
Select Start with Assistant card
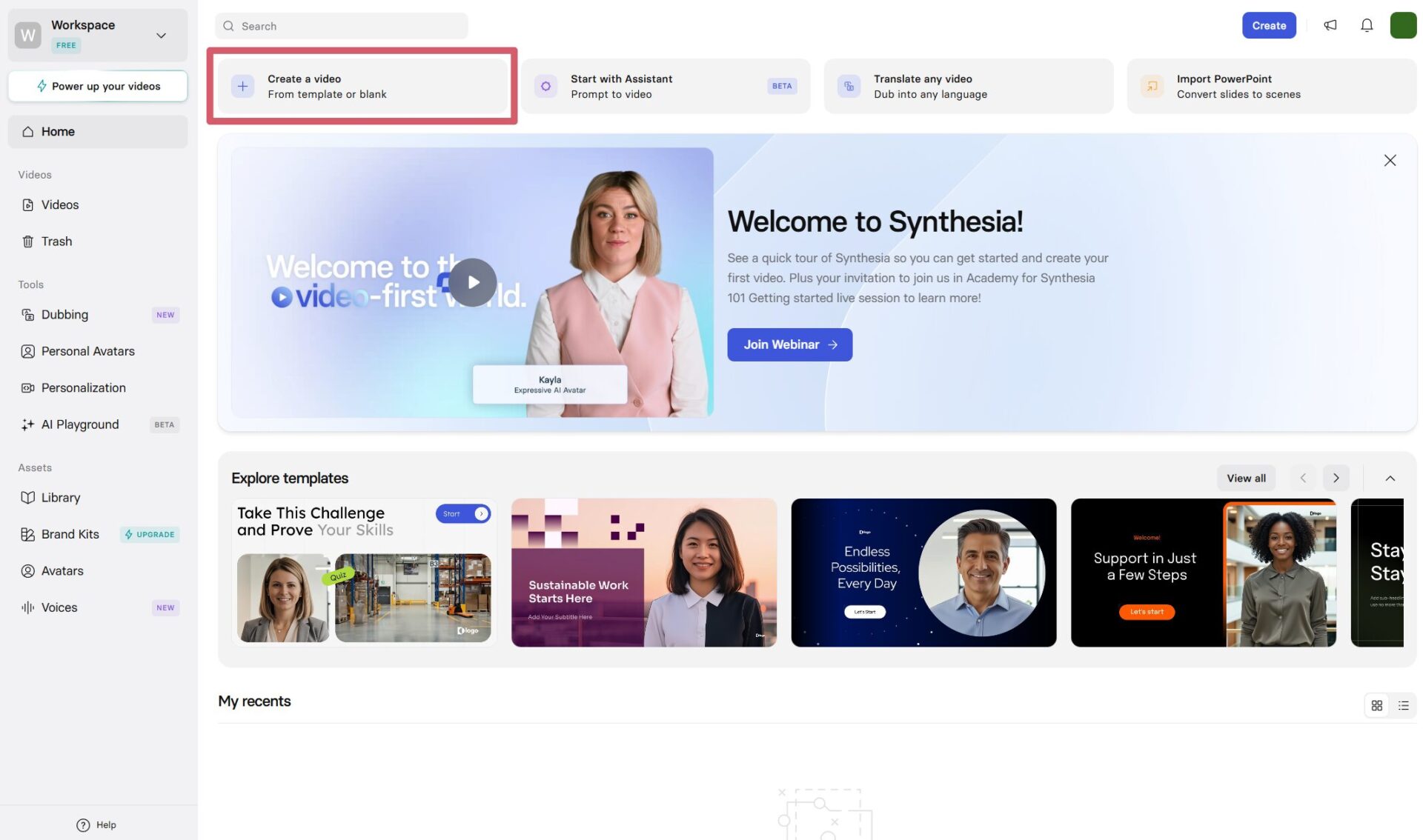[666, 86]
